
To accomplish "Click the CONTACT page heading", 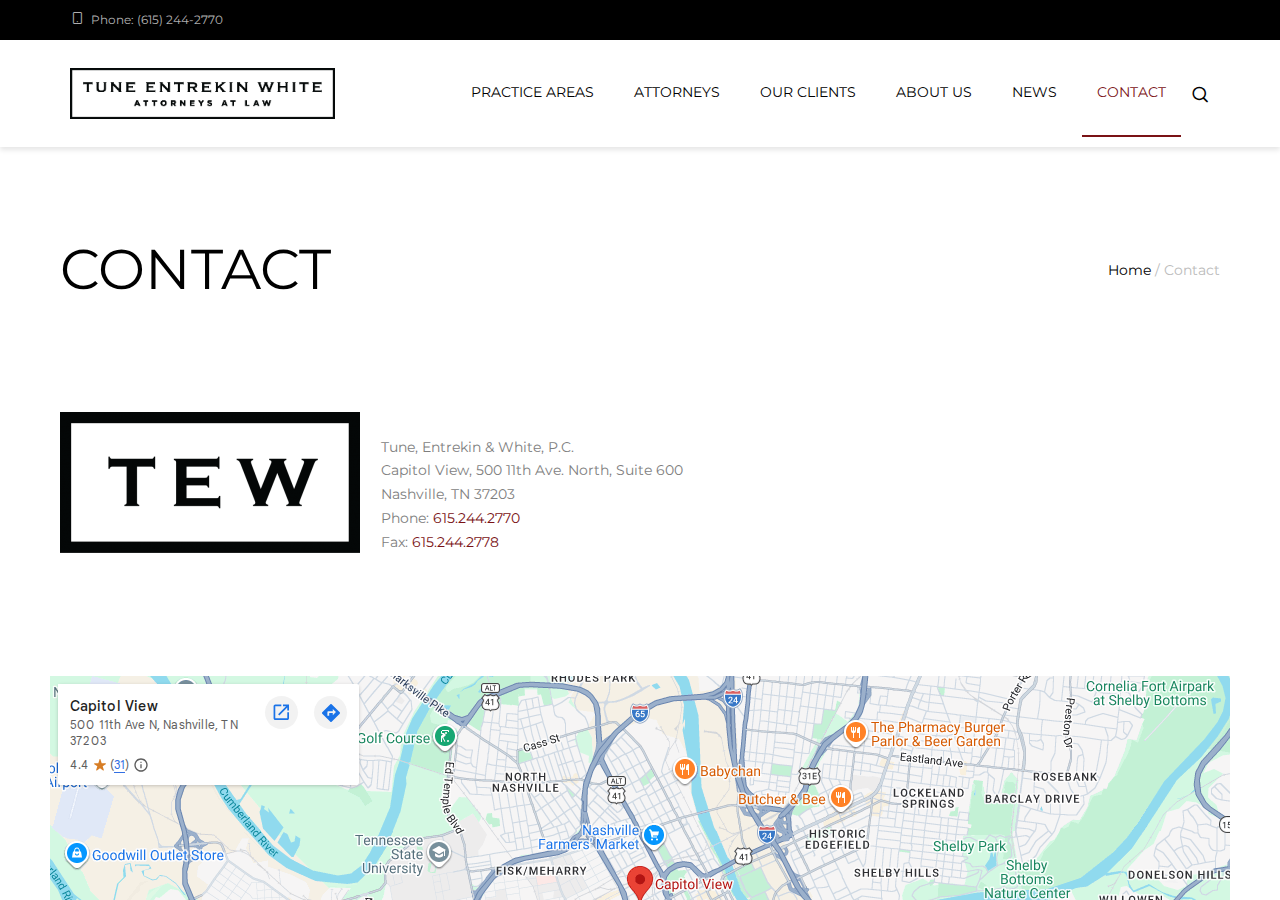I will (196, 269).
